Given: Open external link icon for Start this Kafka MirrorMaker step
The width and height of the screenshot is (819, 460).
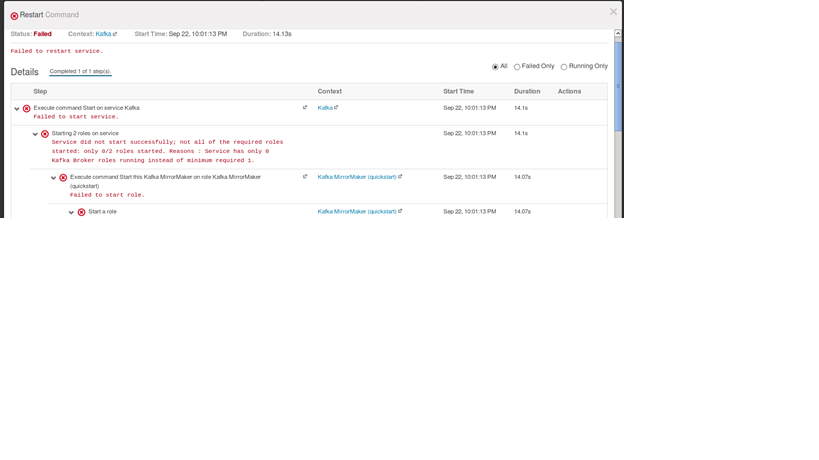Looking at the screenshot, I should 305,176.
